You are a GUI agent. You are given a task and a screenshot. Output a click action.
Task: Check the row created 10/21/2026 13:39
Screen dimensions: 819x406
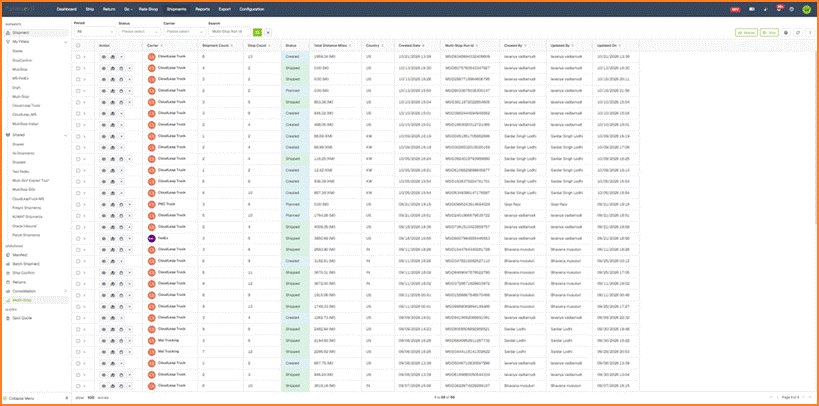(78, 56)
